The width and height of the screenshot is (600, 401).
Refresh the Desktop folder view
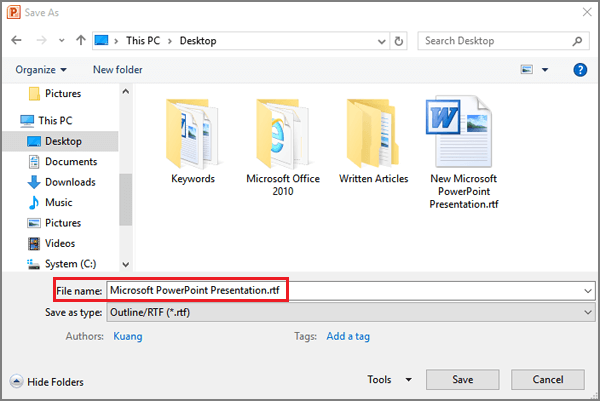pyautogui.click(x=399, y=41)
